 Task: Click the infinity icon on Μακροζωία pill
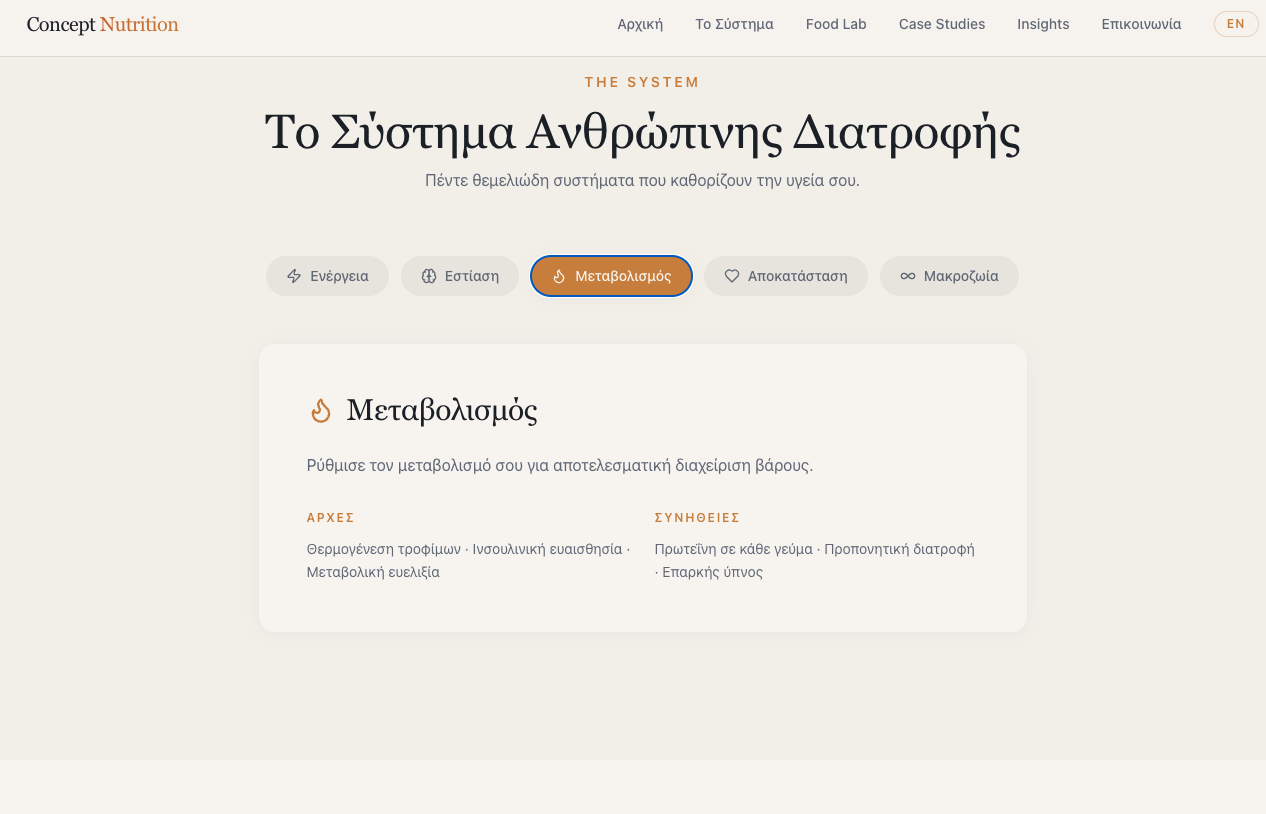coord(908,276)
